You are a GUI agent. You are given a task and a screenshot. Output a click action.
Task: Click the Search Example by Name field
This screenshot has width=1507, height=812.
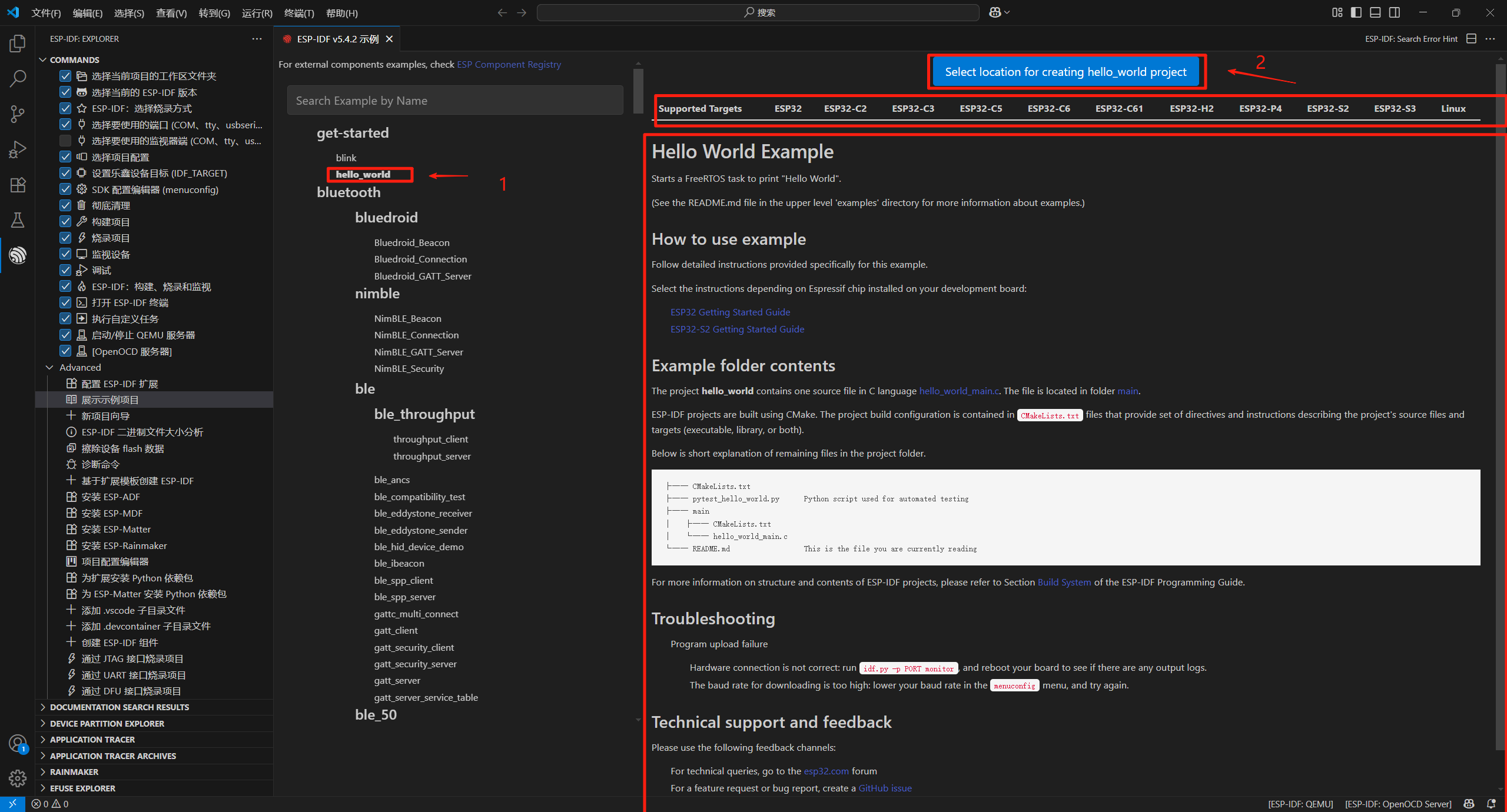pyautogui.click(x=455, y=101)
